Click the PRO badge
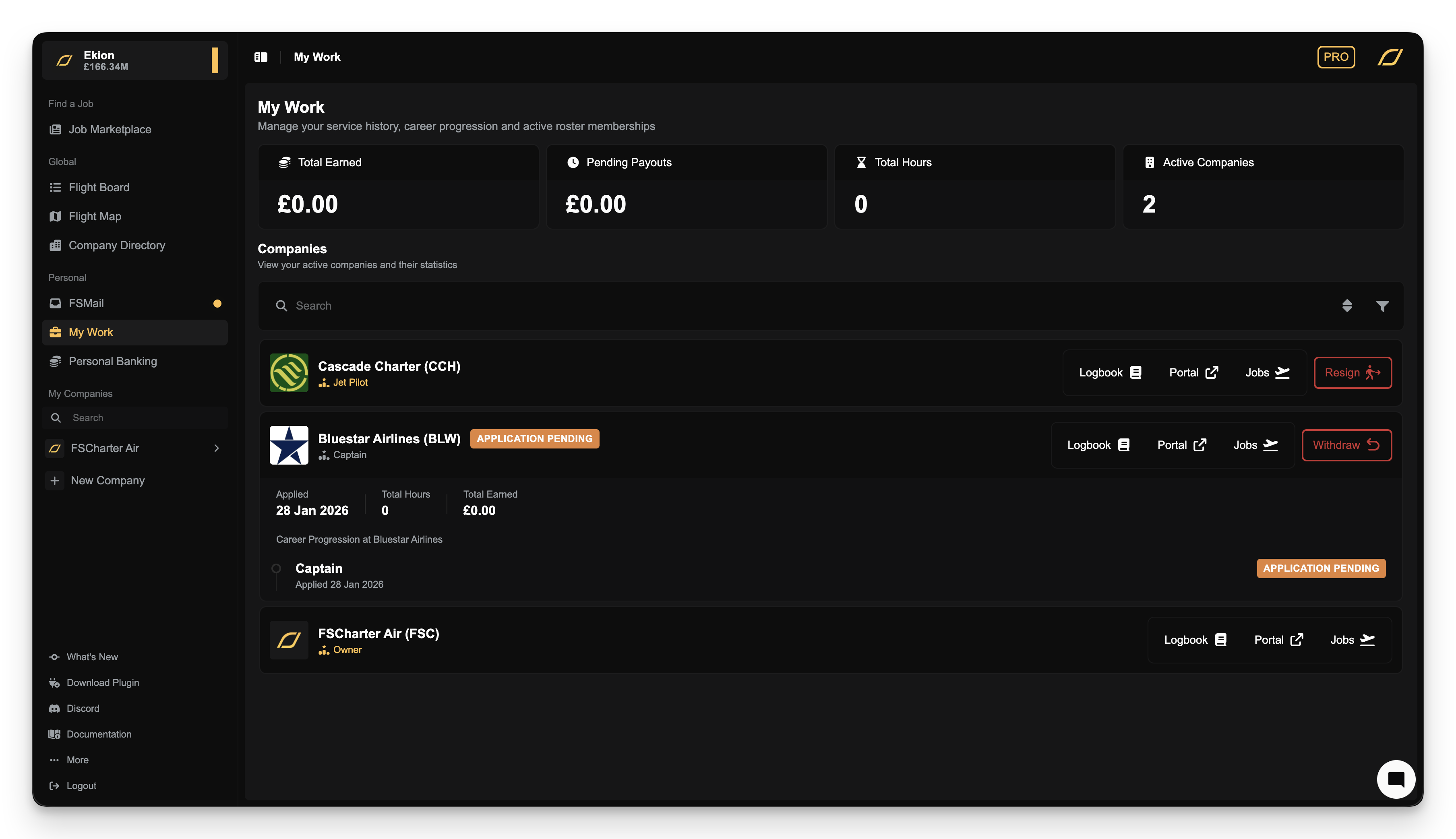The height and width of the screenshot is (839, 1456). tap(1336, 57)
